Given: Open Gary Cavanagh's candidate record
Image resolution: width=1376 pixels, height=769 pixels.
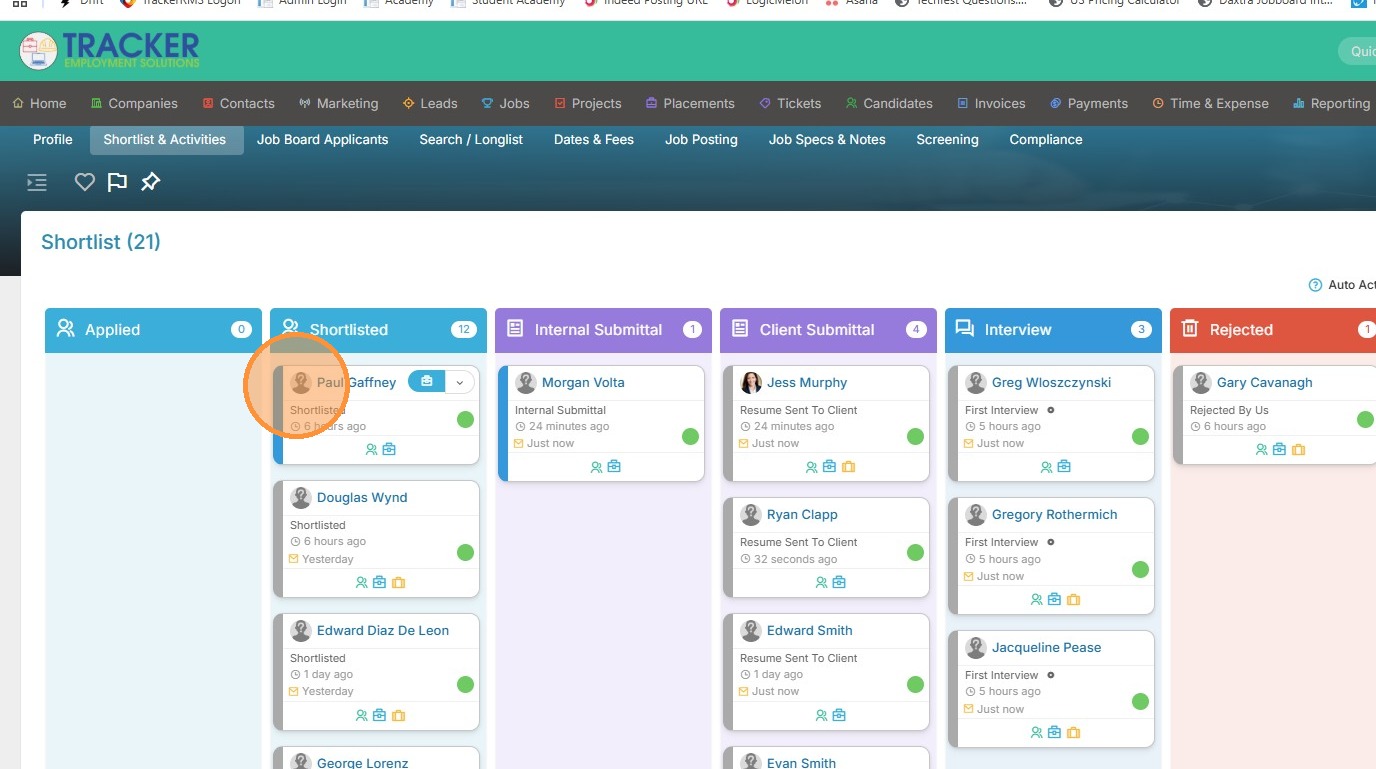Looking at the screenshot, I should [x=1265, y=382].
